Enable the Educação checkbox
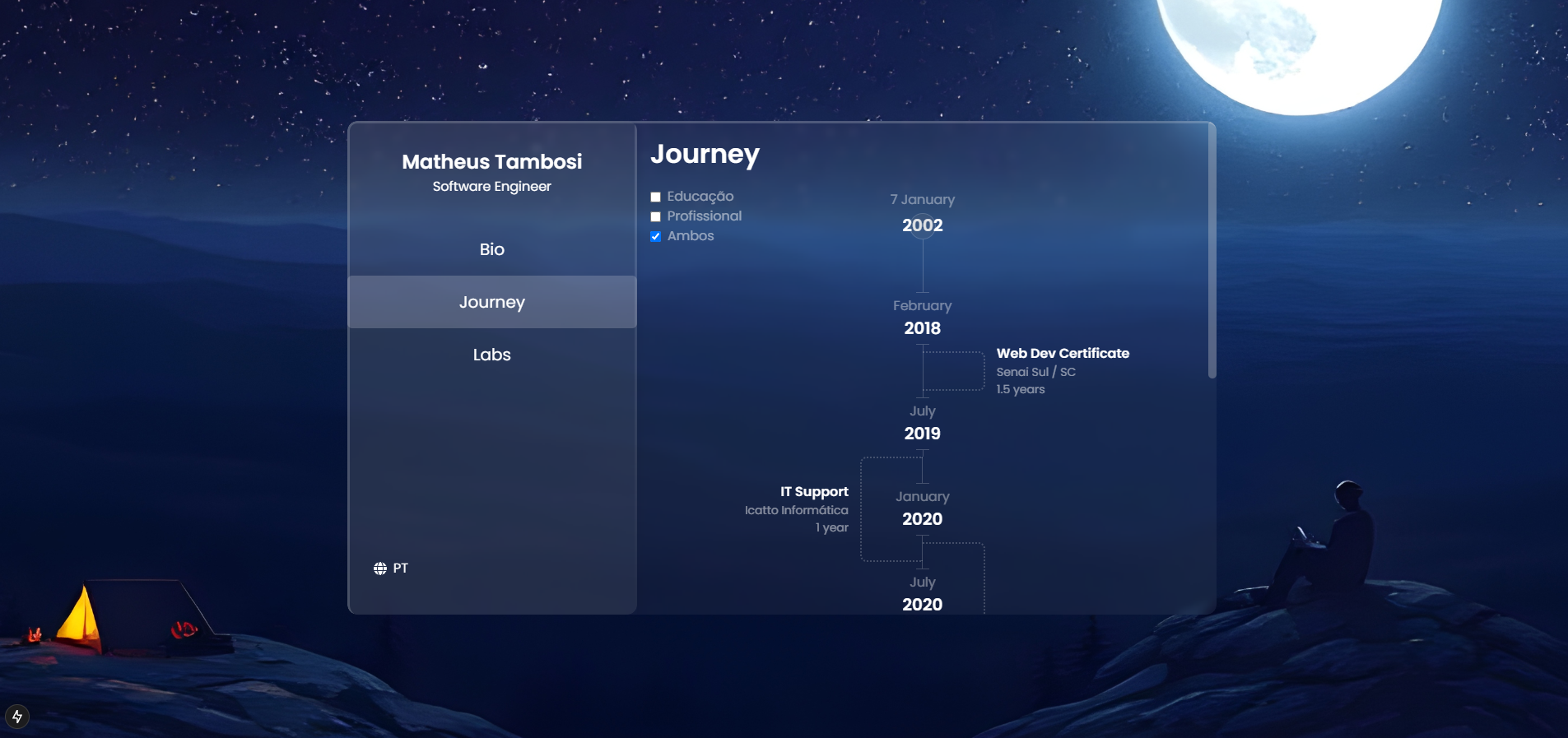This screenshot has height=738, width=1568. (656, 197)
